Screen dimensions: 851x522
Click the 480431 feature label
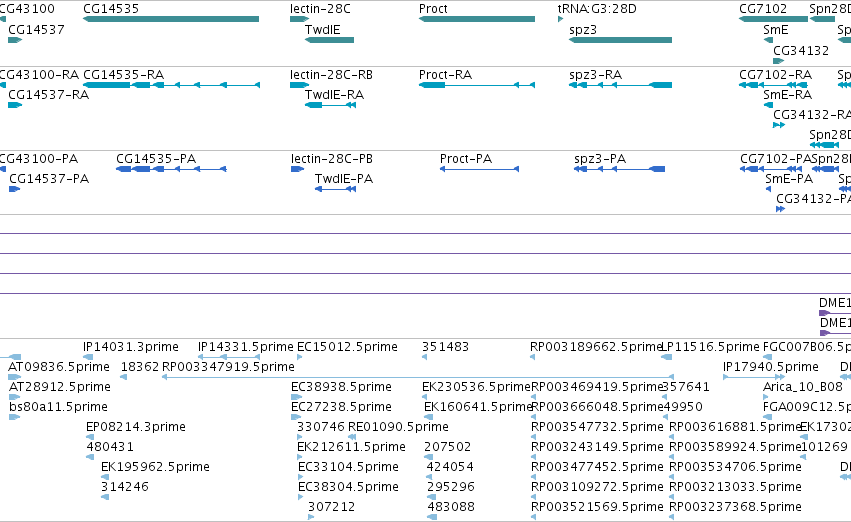[x=110, y=447]
